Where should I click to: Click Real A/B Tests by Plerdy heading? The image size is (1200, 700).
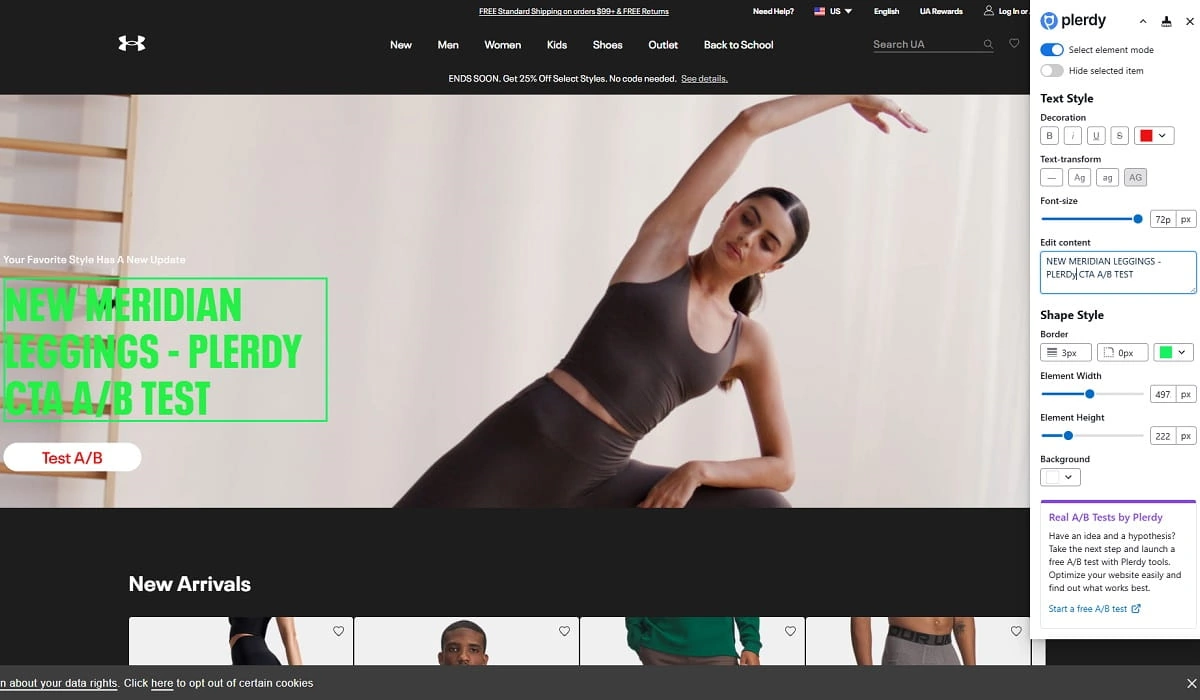[x=1105, y=517]
